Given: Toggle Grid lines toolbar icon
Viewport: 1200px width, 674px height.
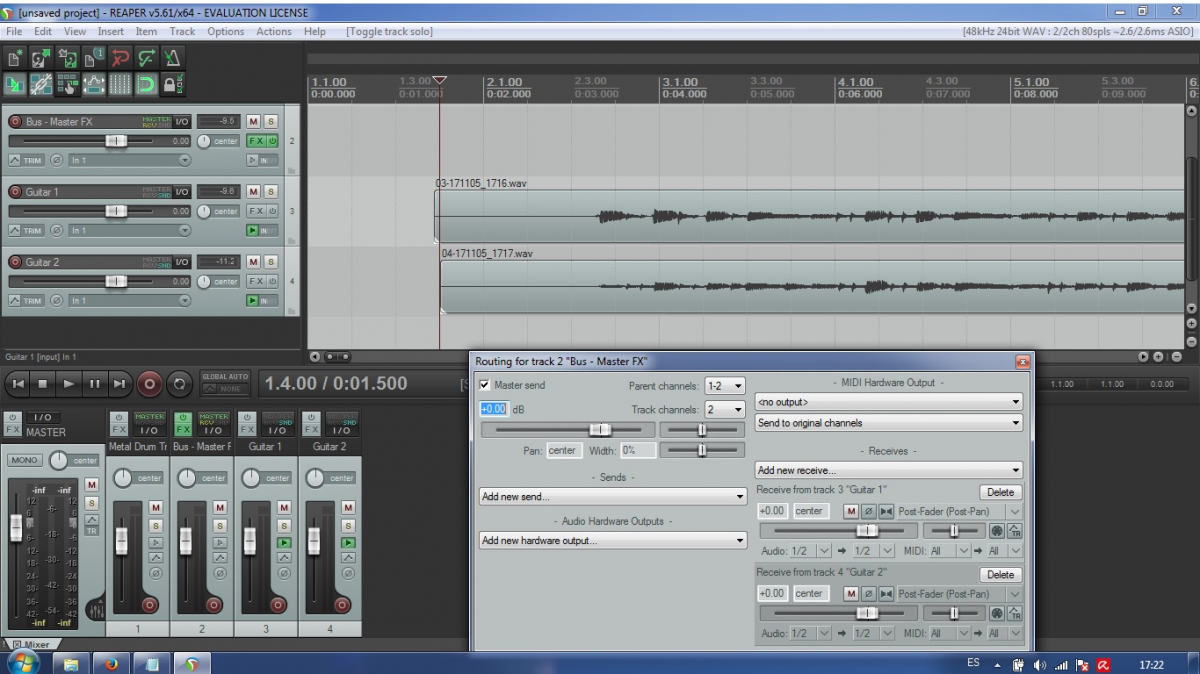Looking at the screenshot, I should click(121, 85).
